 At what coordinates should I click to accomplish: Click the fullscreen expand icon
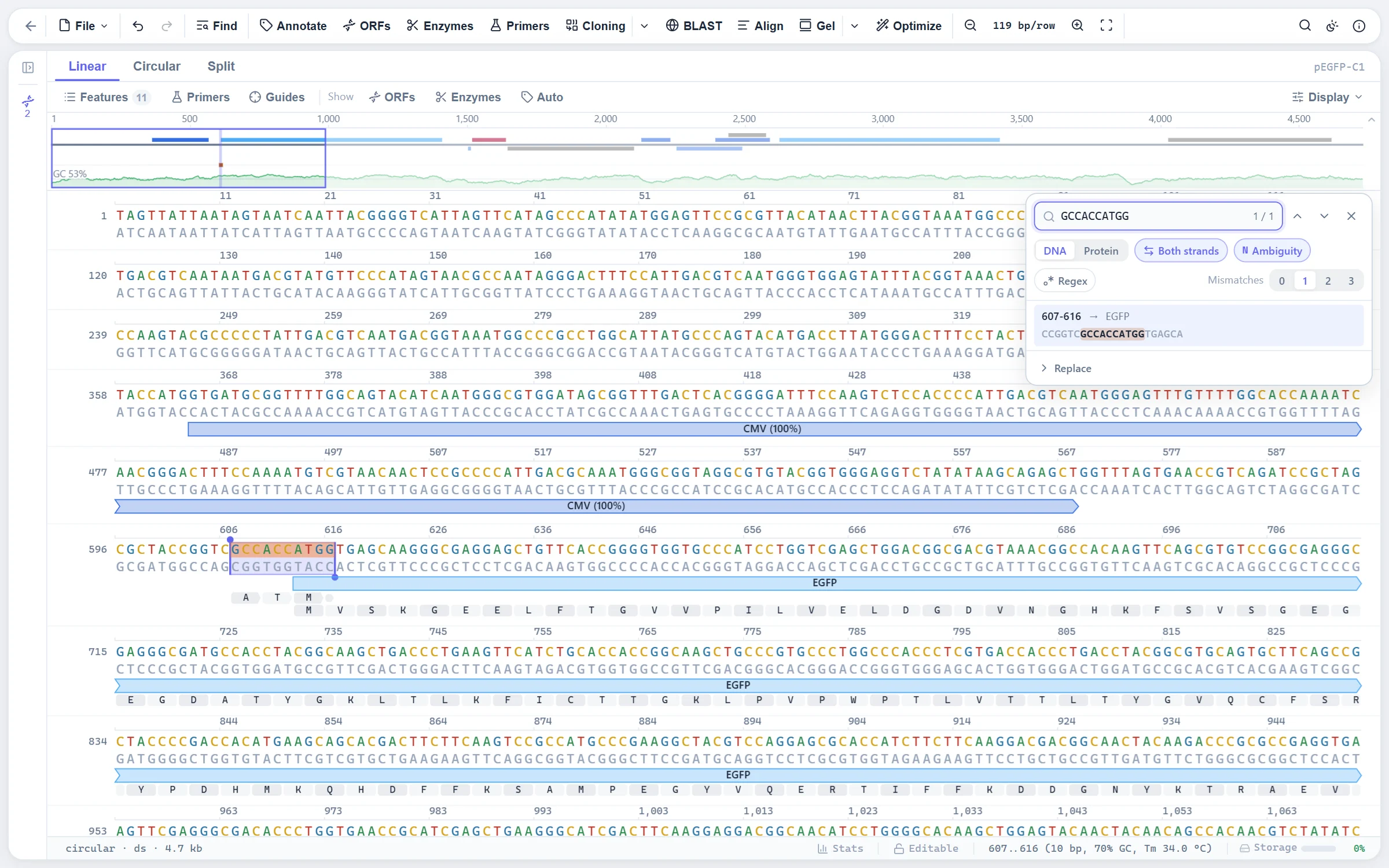pyautogui.click(x=1107, y=25)
